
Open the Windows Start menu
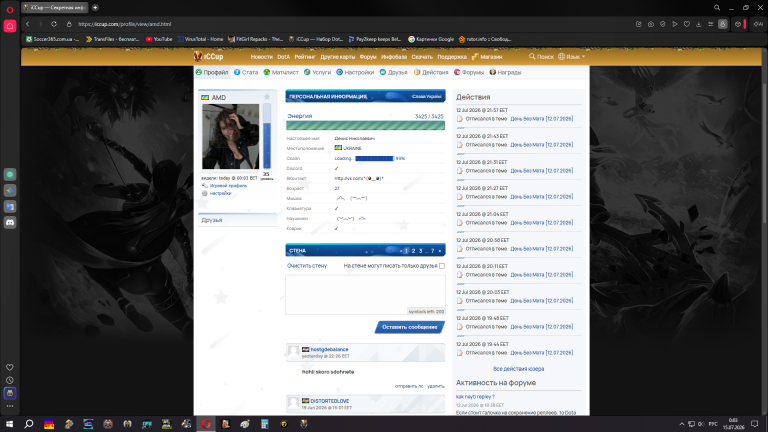tap(9, 424)
